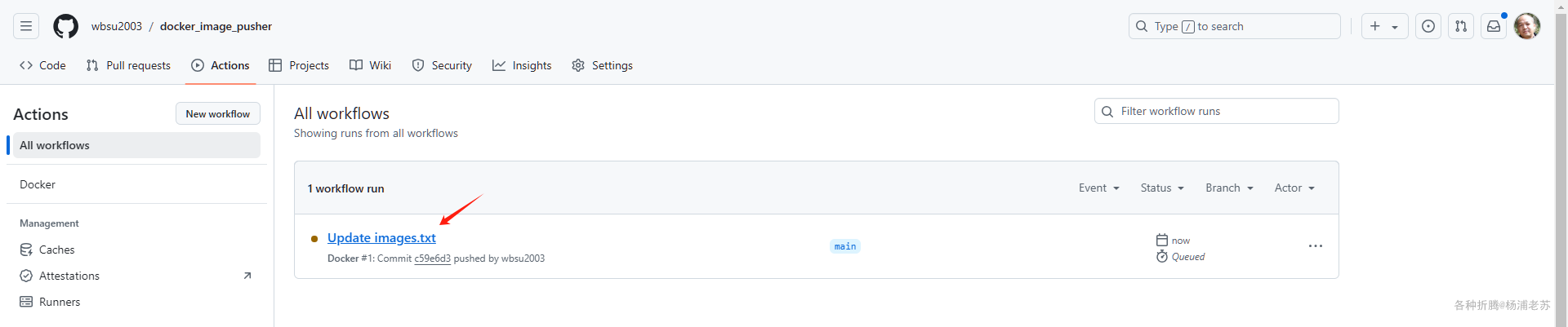Image resolution: width=1568 pixels, height=327 pixels.
Task: Open the user profile avatar menu
Action: (1527, 26)
